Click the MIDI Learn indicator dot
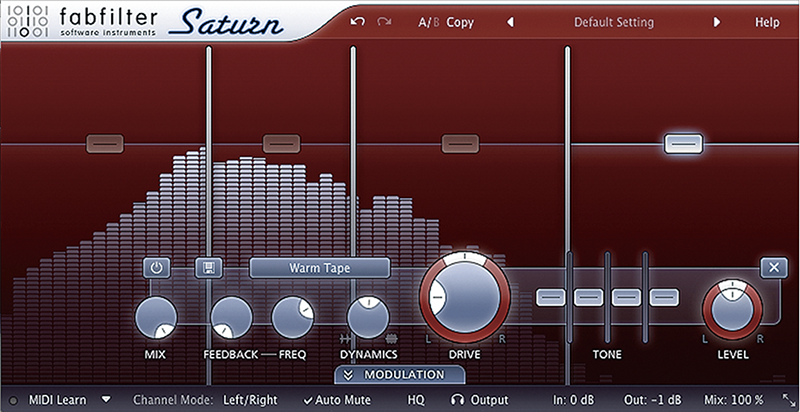Screen dimensions: 800x412 13,400
